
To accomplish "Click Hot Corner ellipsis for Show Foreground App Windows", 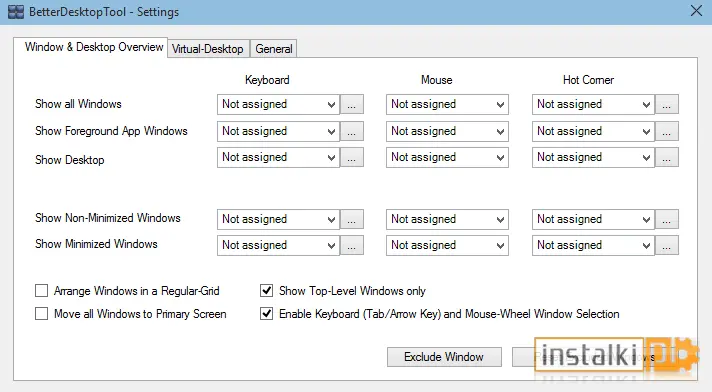I will (x=667, y=131).
